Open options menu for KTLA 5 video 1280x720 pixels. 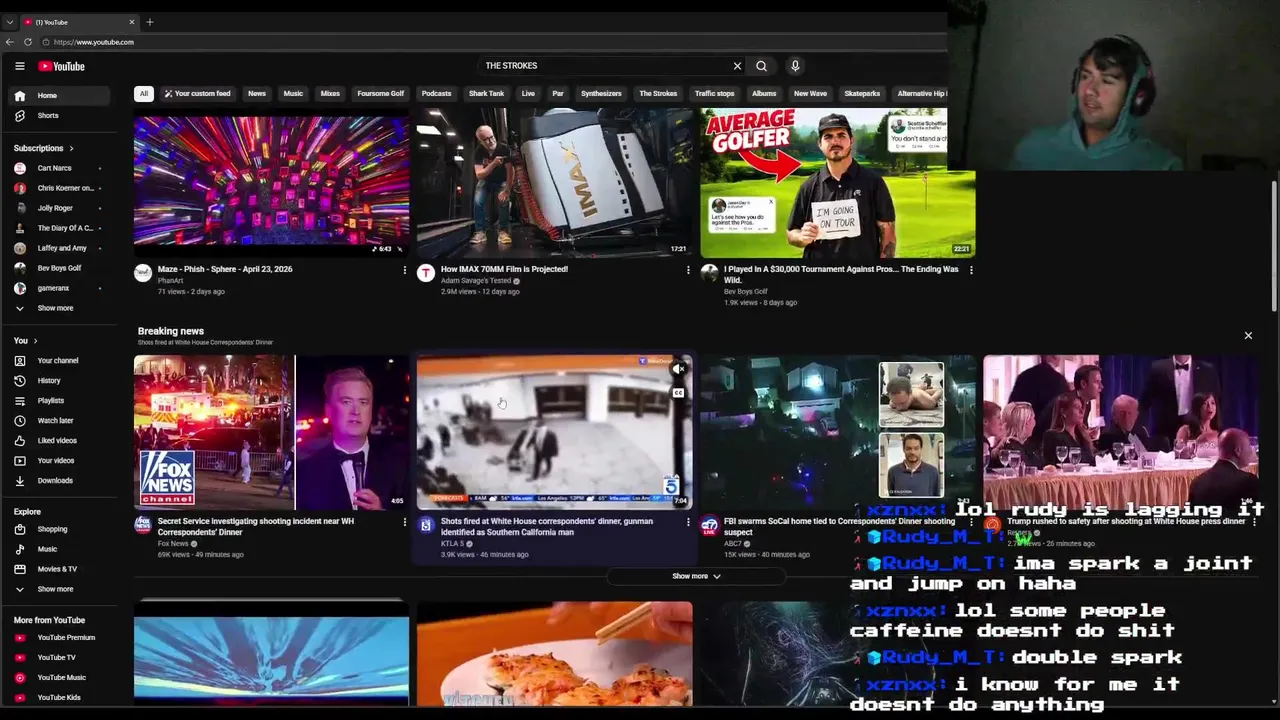point(688,522)
